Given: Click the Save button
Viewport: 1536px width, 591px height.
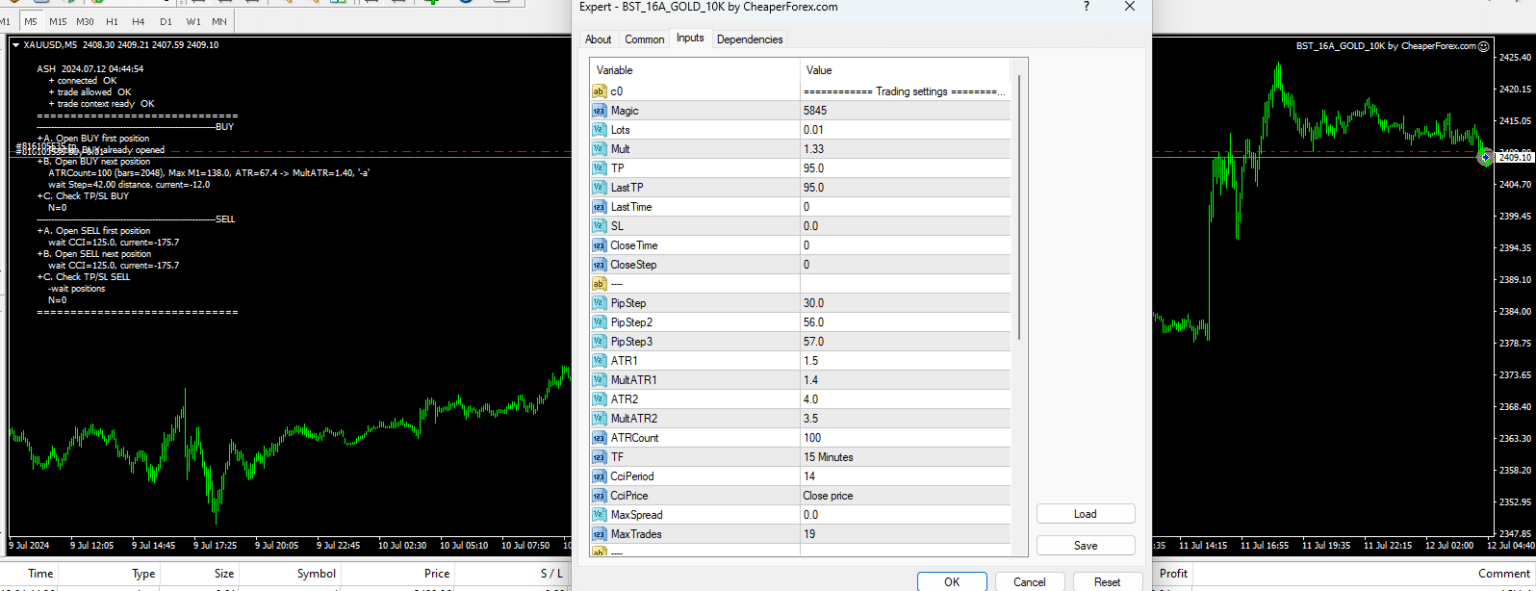Looking at the screenshot, I should coord(1085,546).
